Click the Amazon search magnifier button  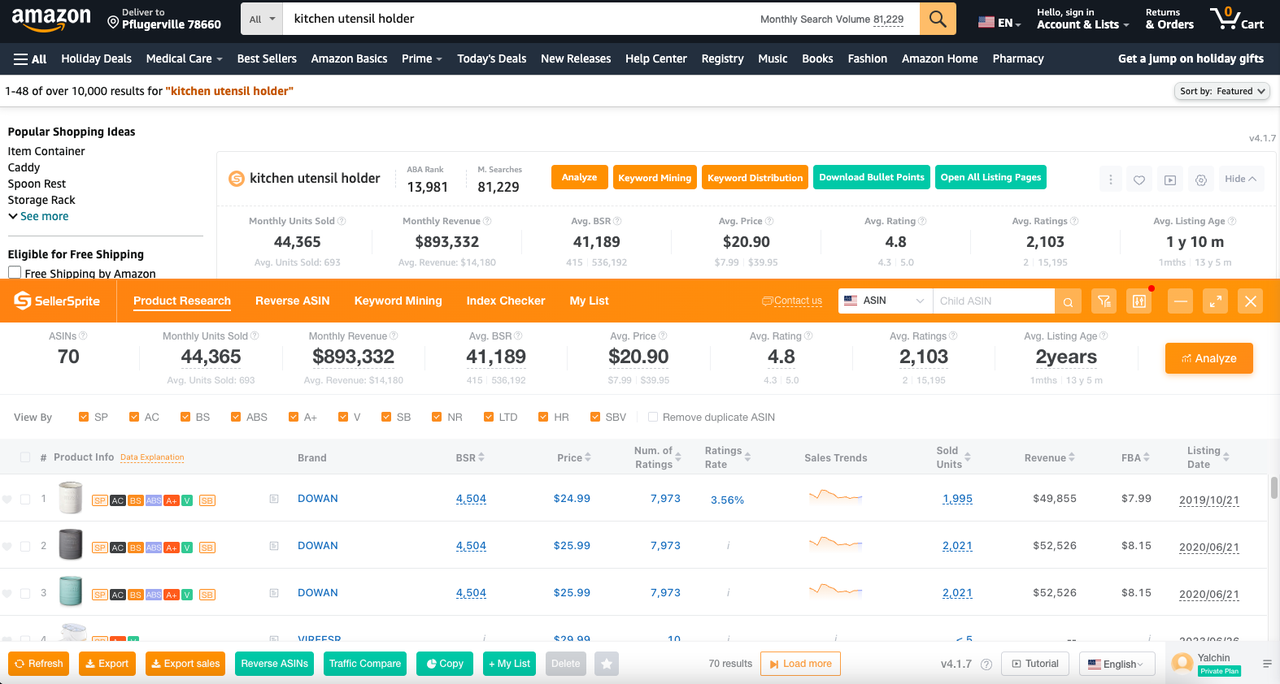click(937, 19)
